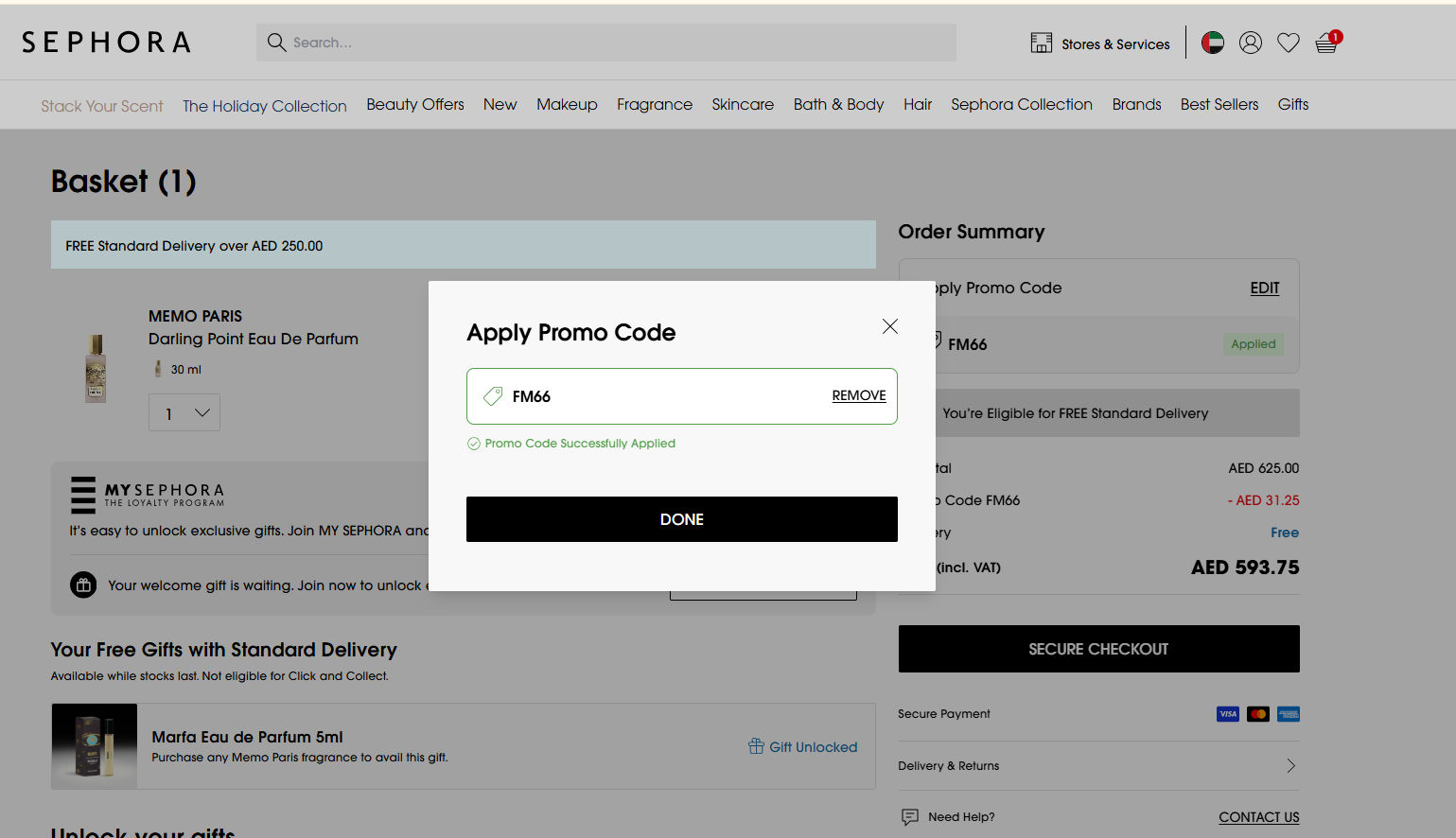Open the Fragrance menu
The image size is (1456, 838).
(x=655, y=104)
